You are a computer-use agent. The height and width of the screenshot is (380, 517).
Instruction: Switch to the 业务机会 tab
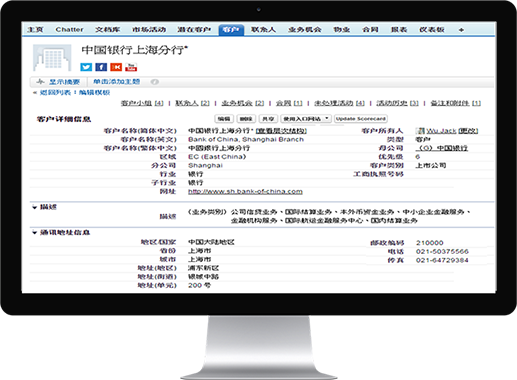point(305,30)
